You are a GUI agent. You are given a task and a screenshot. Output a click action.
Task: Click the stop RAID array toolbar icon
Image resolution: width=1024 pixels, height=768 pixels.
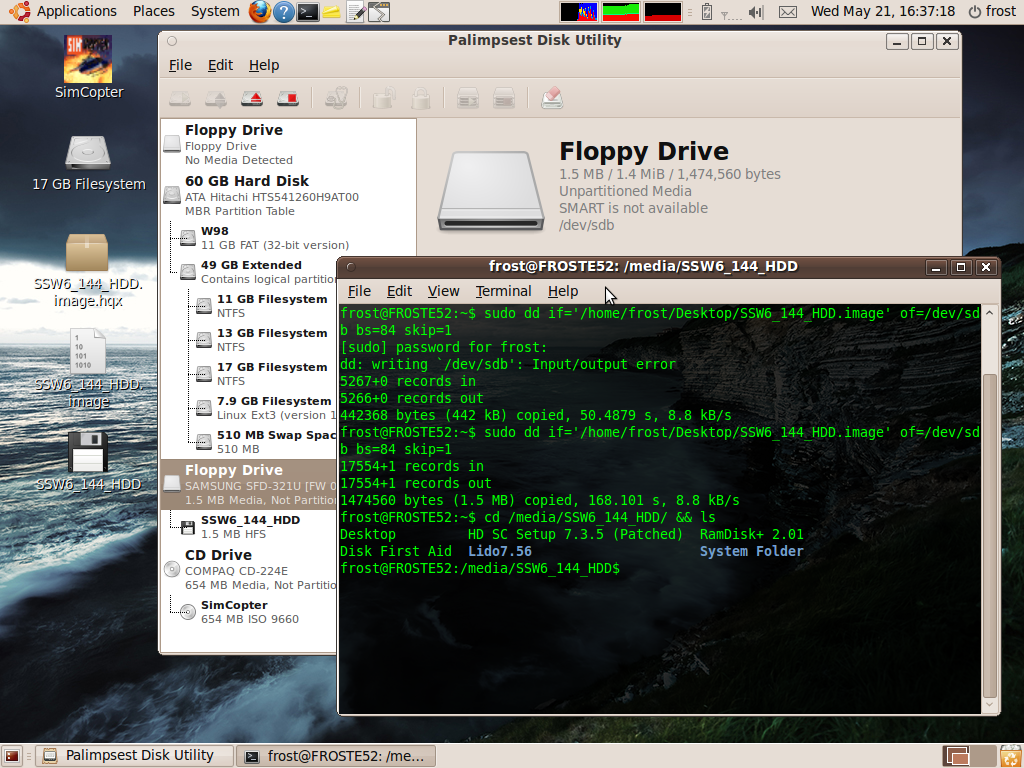tap(504, 99)
